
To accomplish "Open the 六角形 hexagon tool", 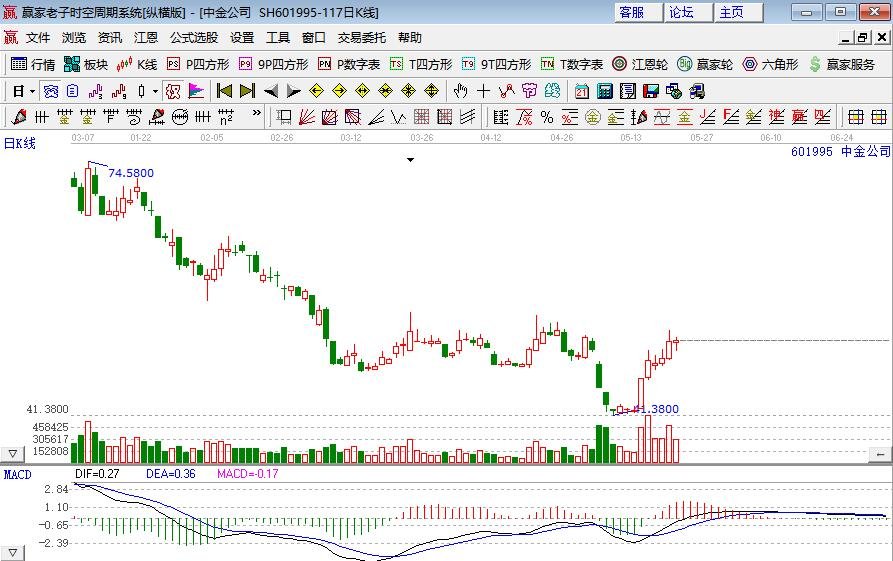I will [x=771, y=64].
